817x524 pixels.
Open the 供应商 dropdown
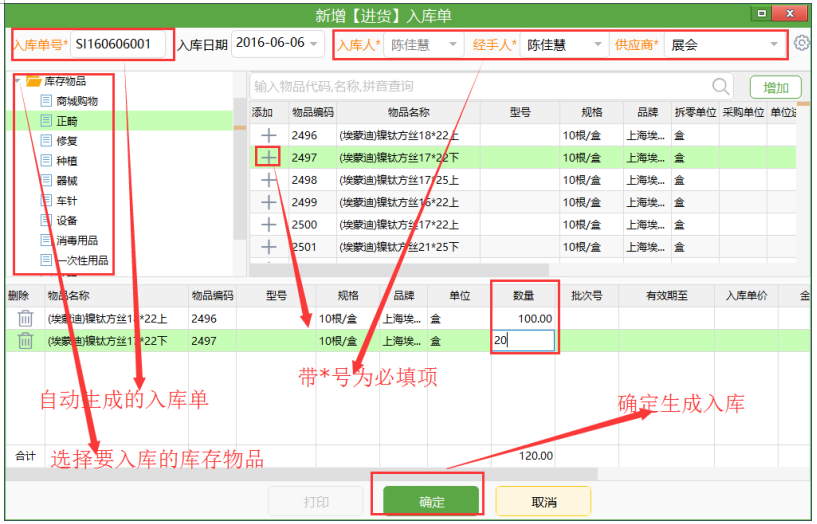774,45
